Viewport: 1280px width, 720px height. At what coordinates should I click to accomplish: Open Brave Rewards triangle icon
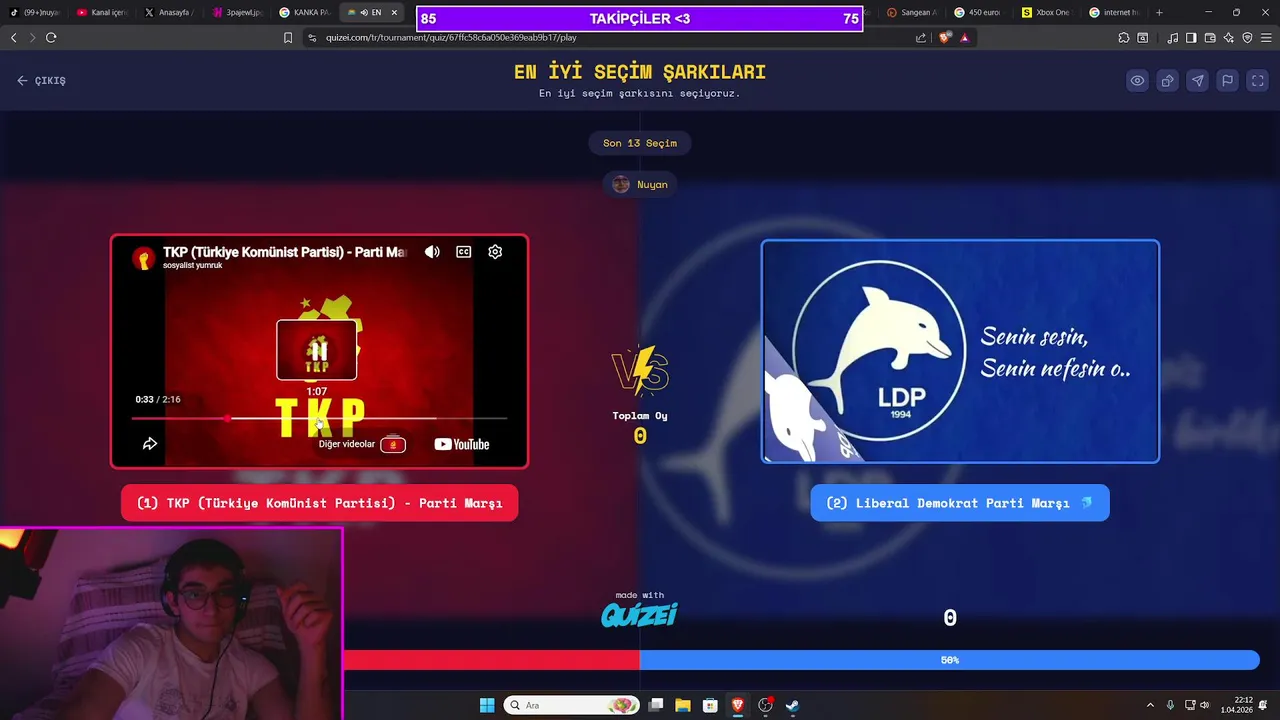click(965, 37)
